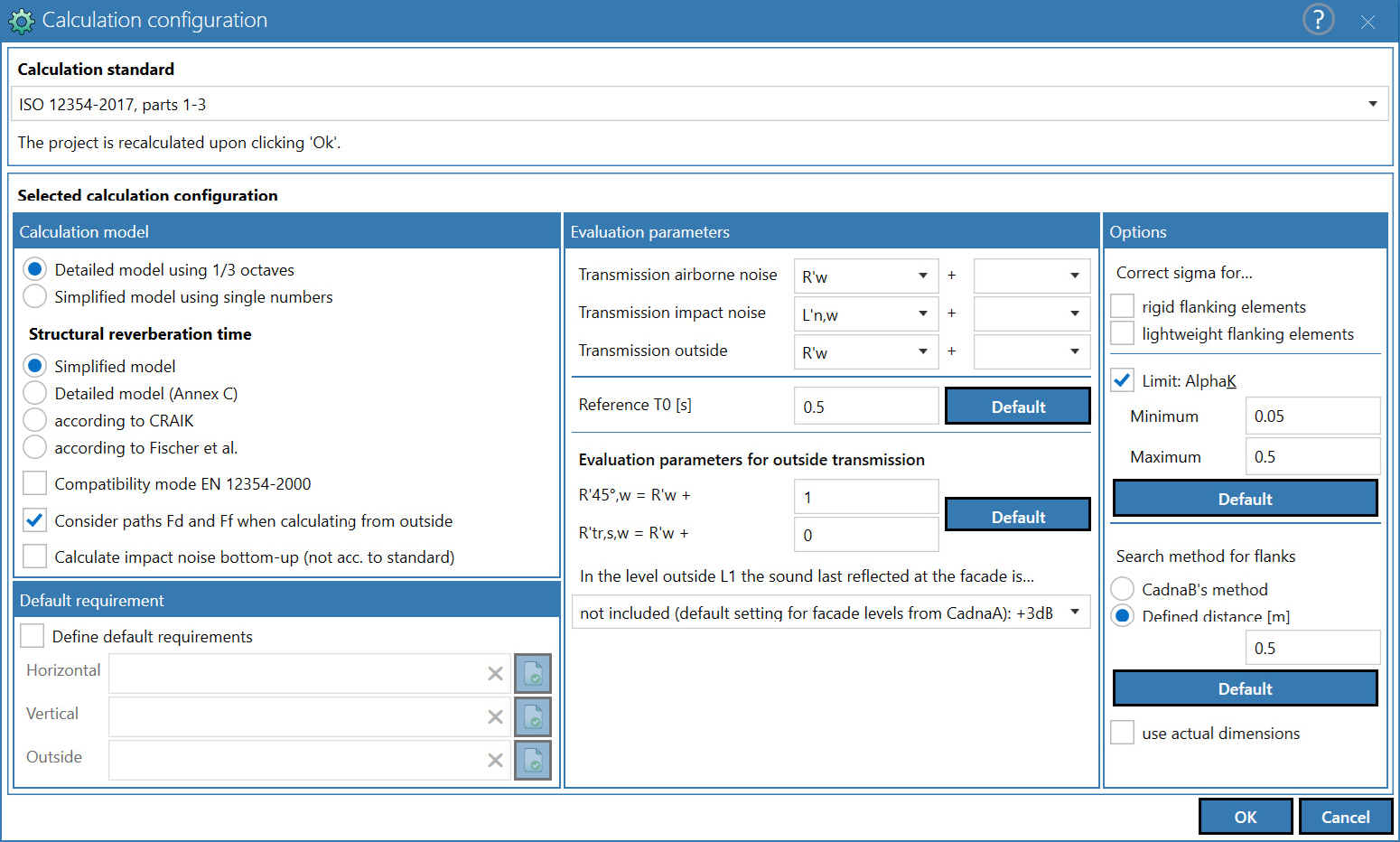The width and height of the screenshot is (1400, 842).
Task: Open Transmission airborne noise additional term dropdown
Action: [1031, 276]
